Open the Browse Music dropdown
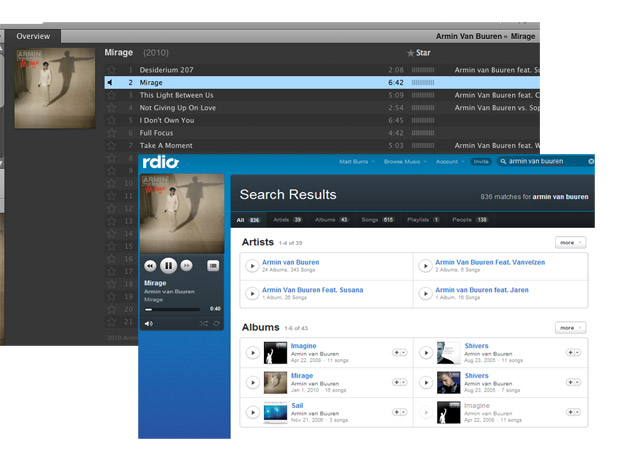 (x=405, y=162)
